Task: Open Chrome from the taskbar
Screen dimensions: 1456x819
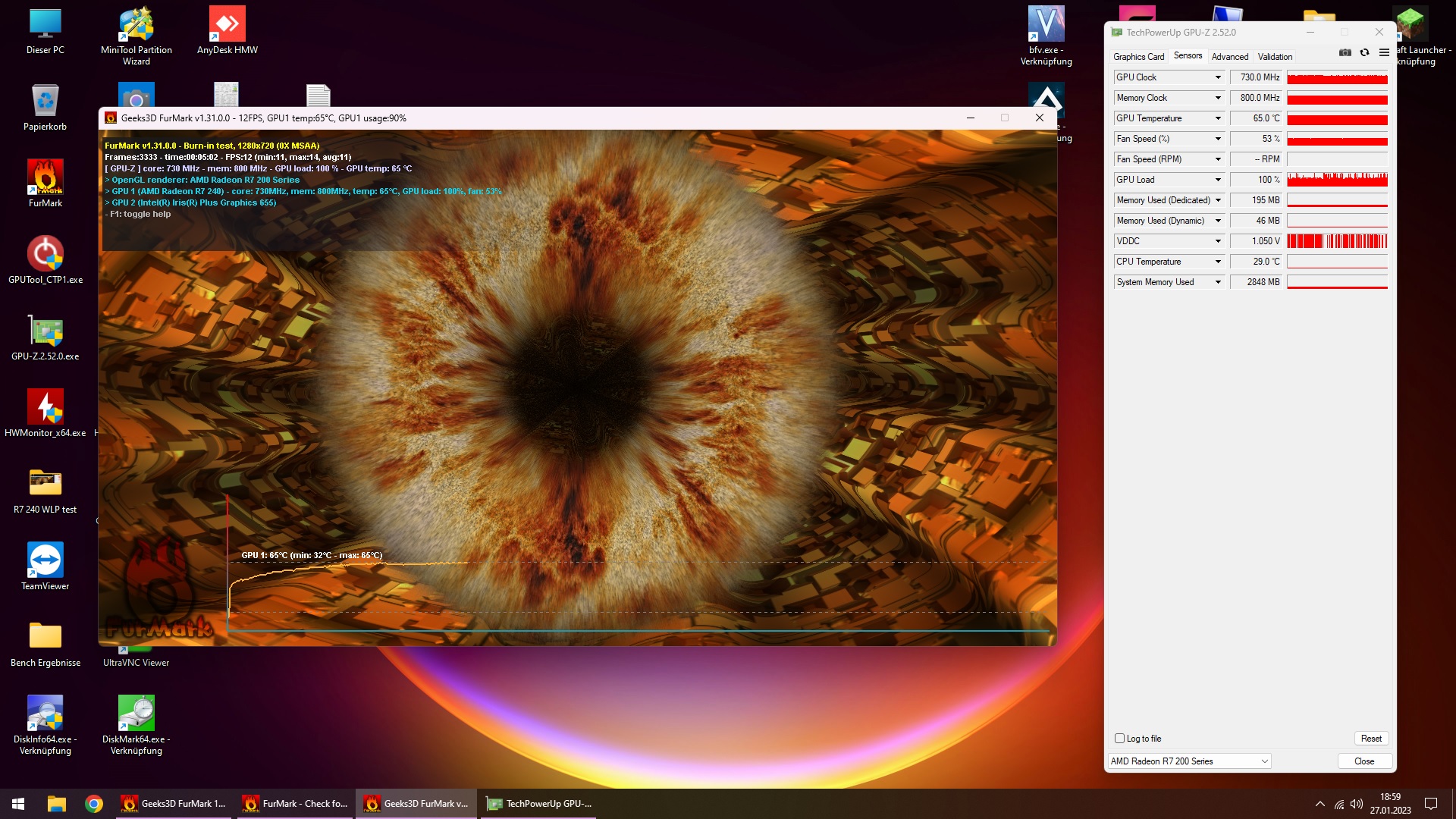Action: 94,804
